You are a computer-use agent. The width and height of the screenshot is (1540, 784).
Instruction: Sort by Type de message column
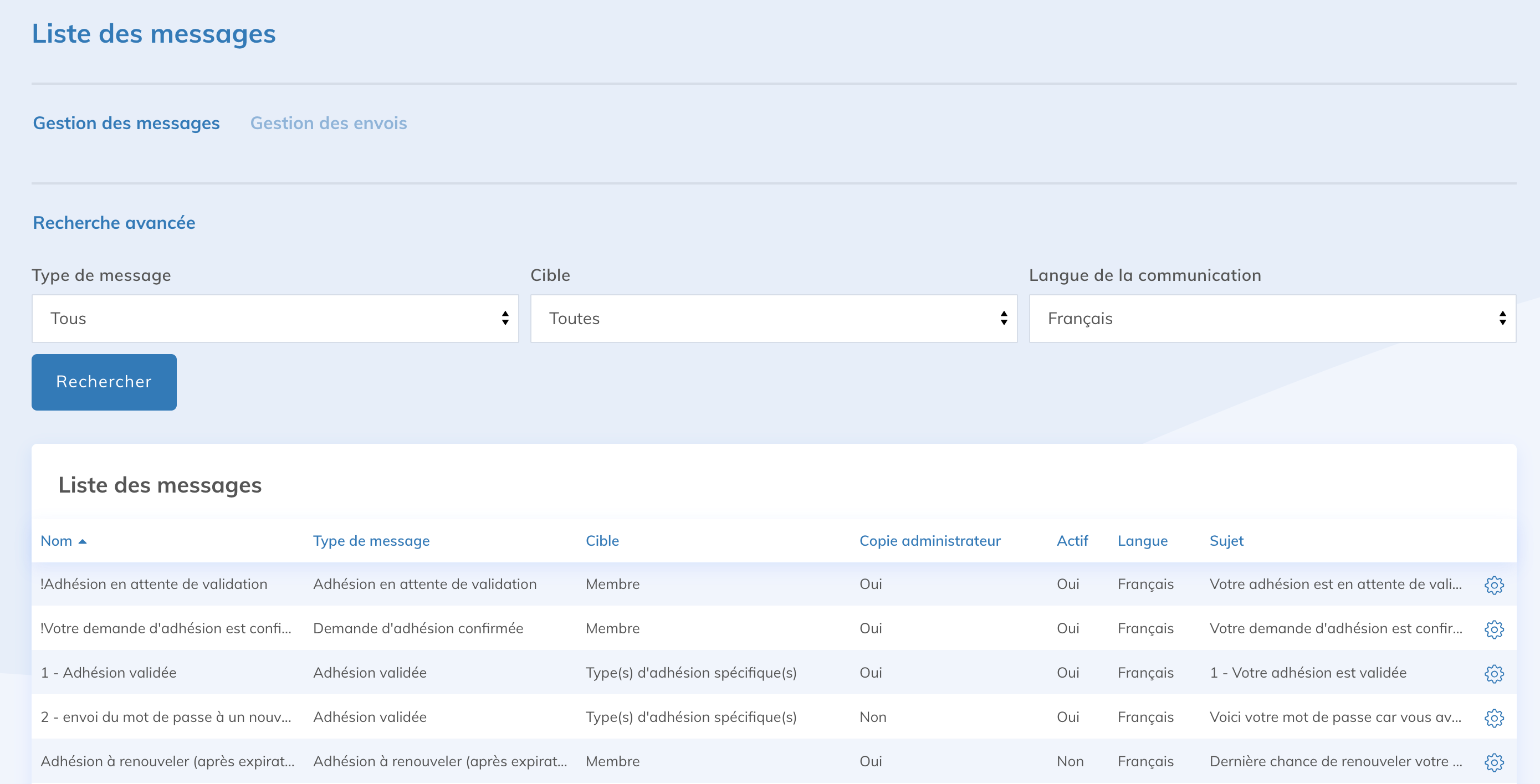click(371, 541)
